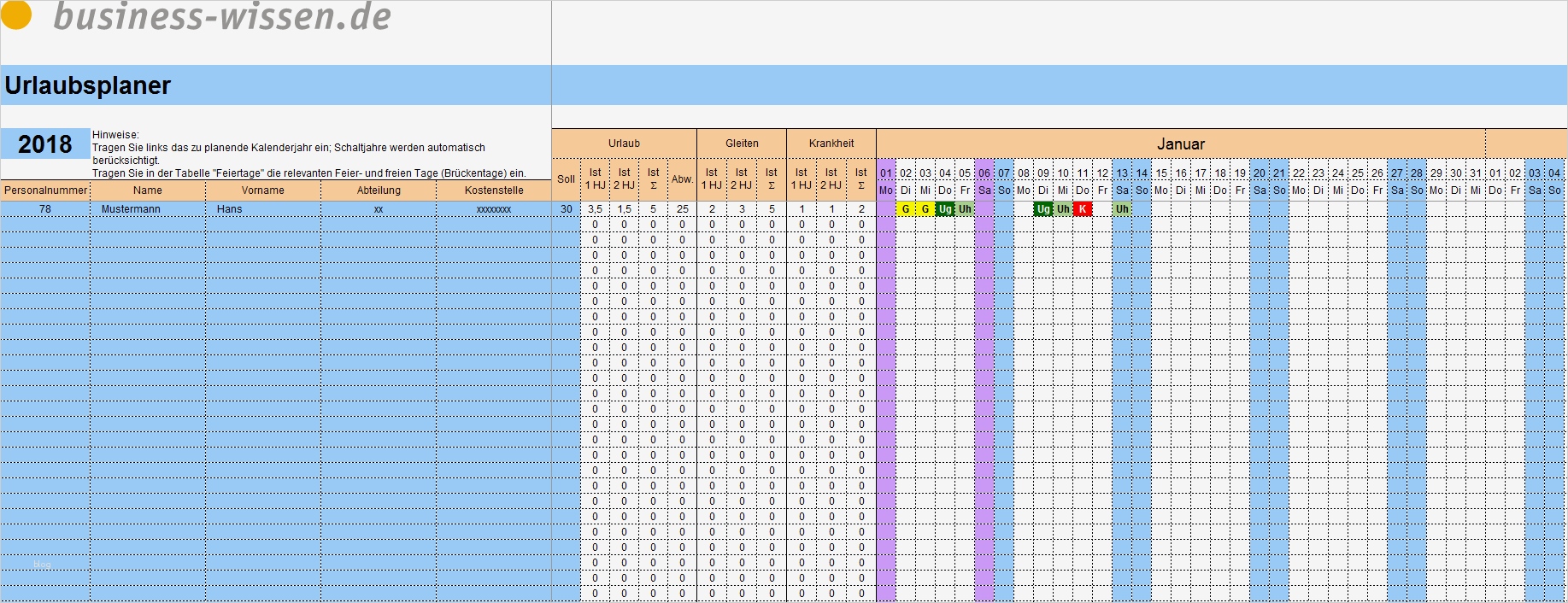Select the Uh cell under Sa 13
This screenshot has height=603, width=1568.
coord(1122,209)
